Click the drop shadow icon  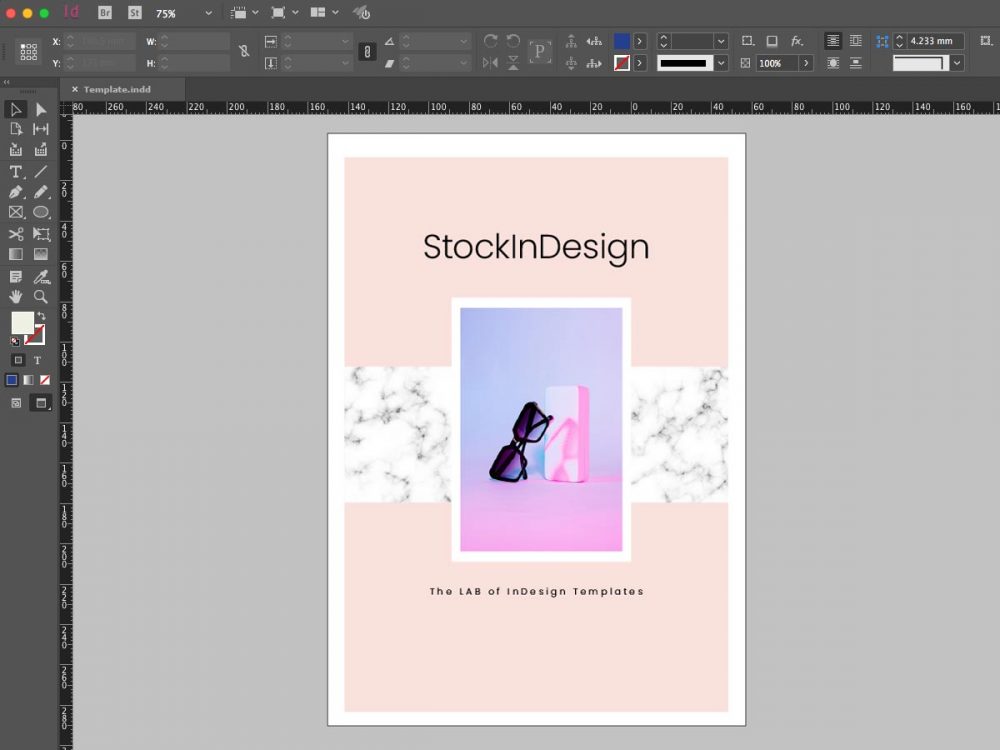click(772, 41)
